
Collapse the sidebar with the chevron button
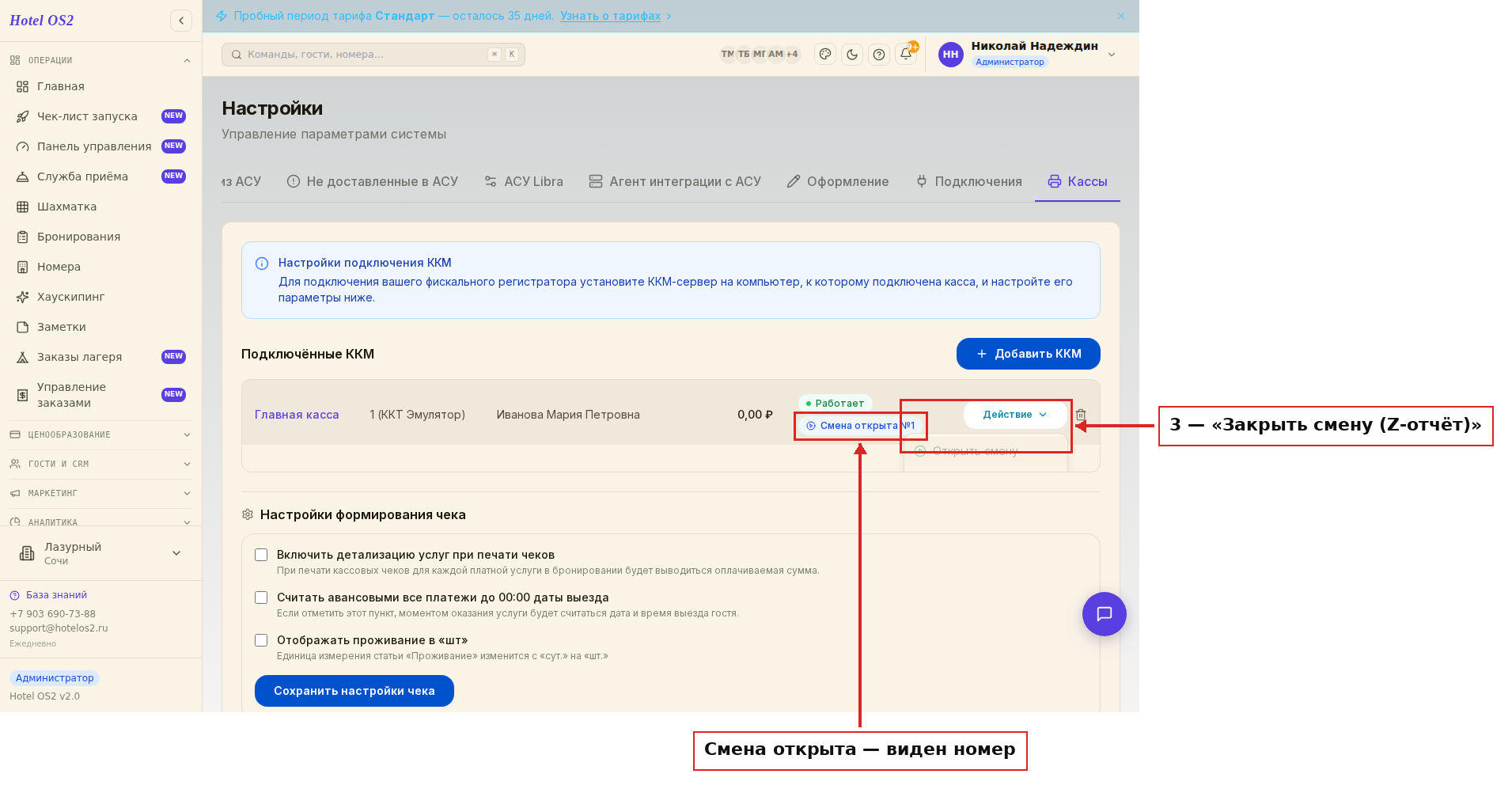pos(181,21)
